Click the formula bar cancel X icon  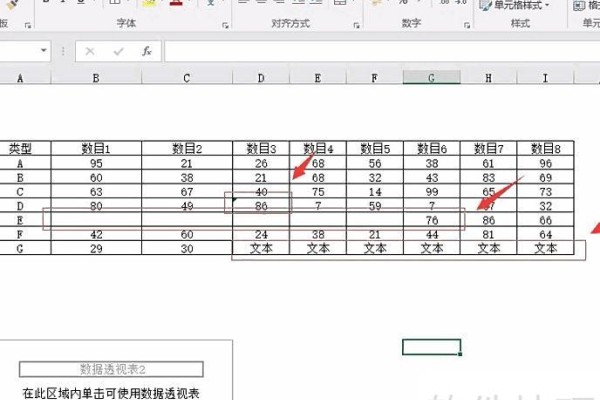(x=90, y=51)
